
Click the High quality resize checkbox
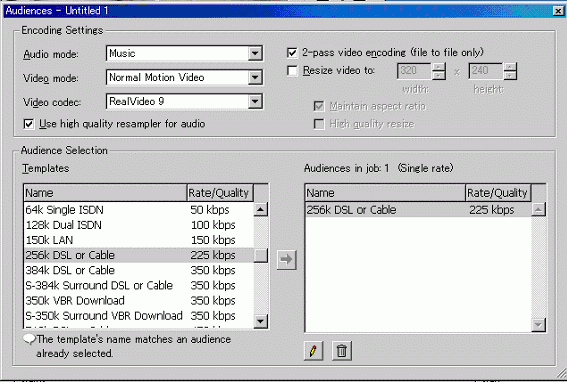tap(319, 124)
